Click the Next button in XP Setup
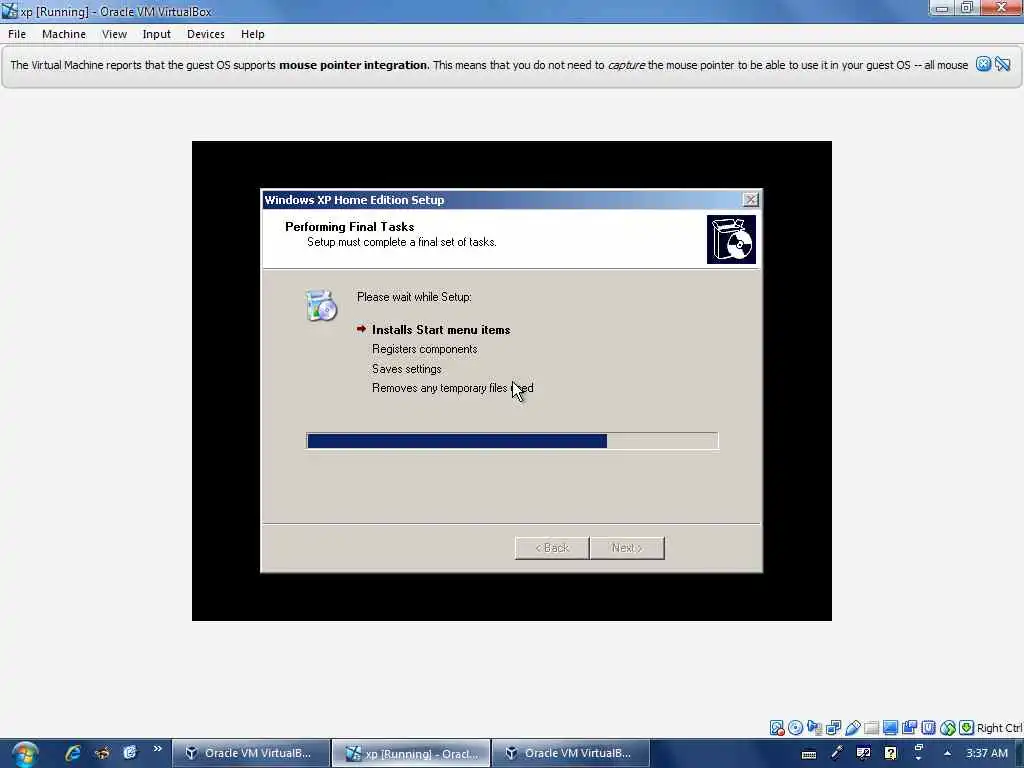Viewport: 1024px width, 768px height. click(627, 548)
